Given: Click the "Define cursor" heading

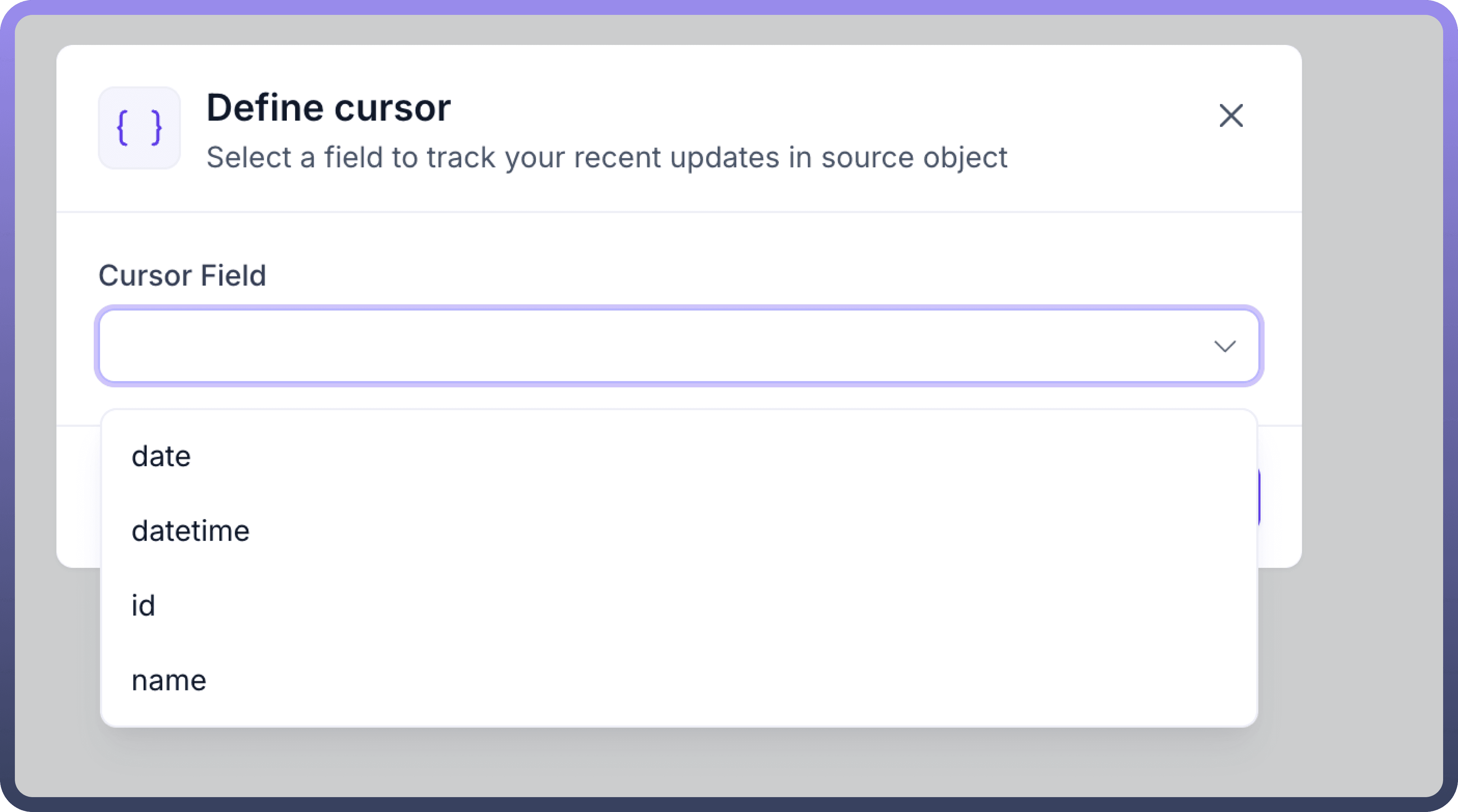Looking at the screenshot, I should pos(328,107).
